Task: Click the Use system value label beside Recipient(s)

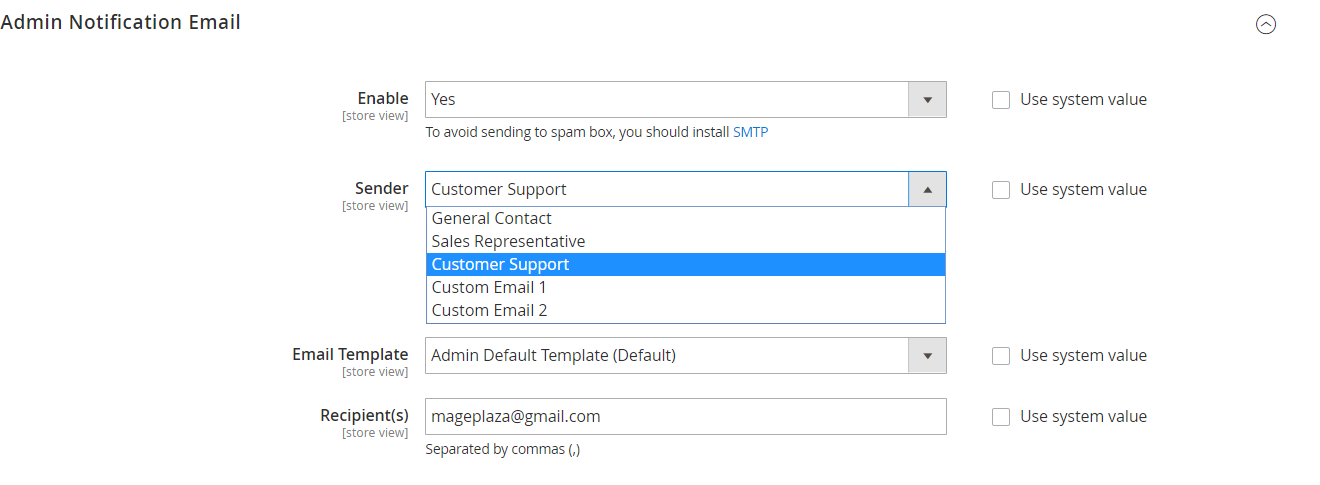Action: (1083, 417)
